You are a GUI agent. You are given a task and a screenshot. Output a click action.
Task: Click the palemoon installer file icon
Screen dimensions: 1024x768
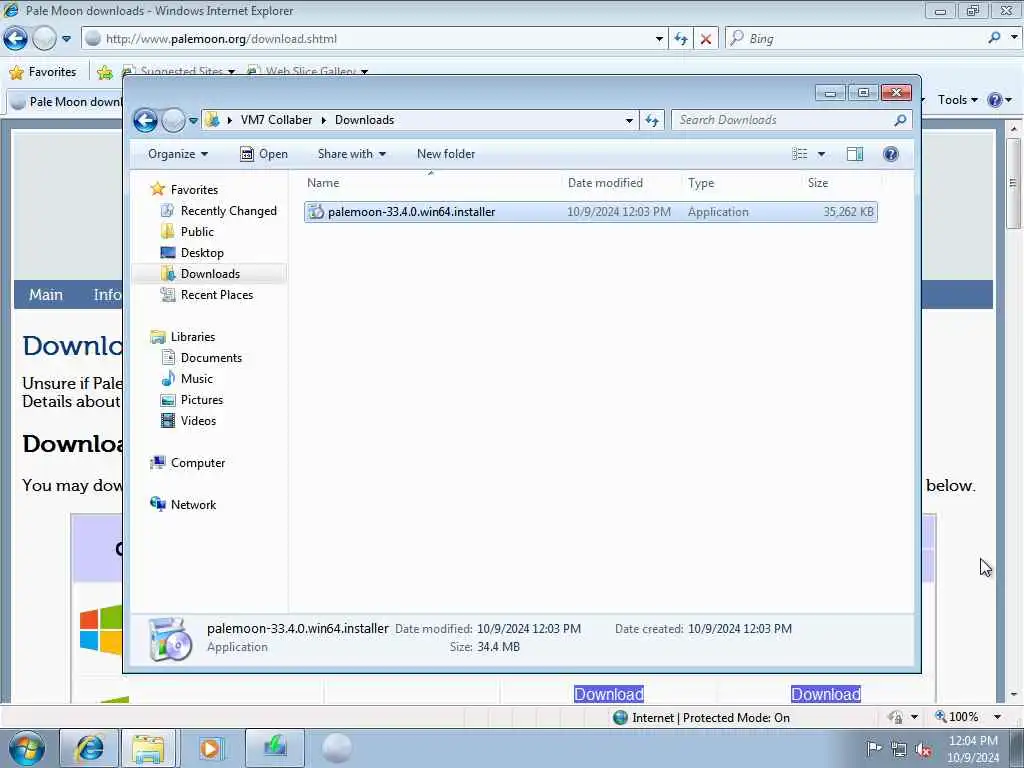click(x=316, y=212)
